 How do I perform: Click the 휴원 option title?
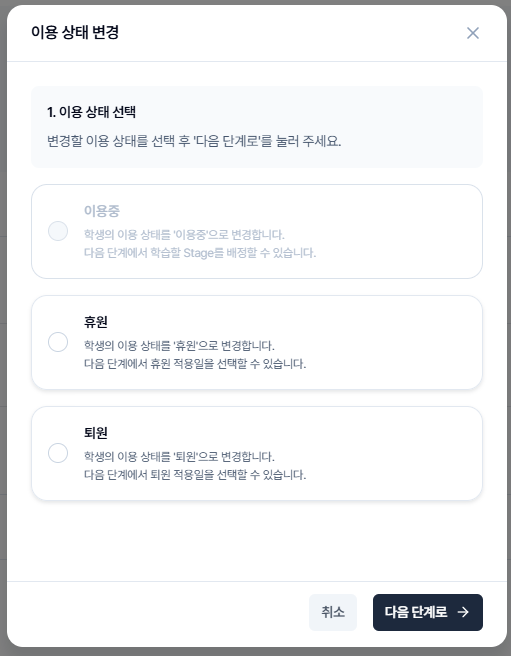click(x=96, y=322)
